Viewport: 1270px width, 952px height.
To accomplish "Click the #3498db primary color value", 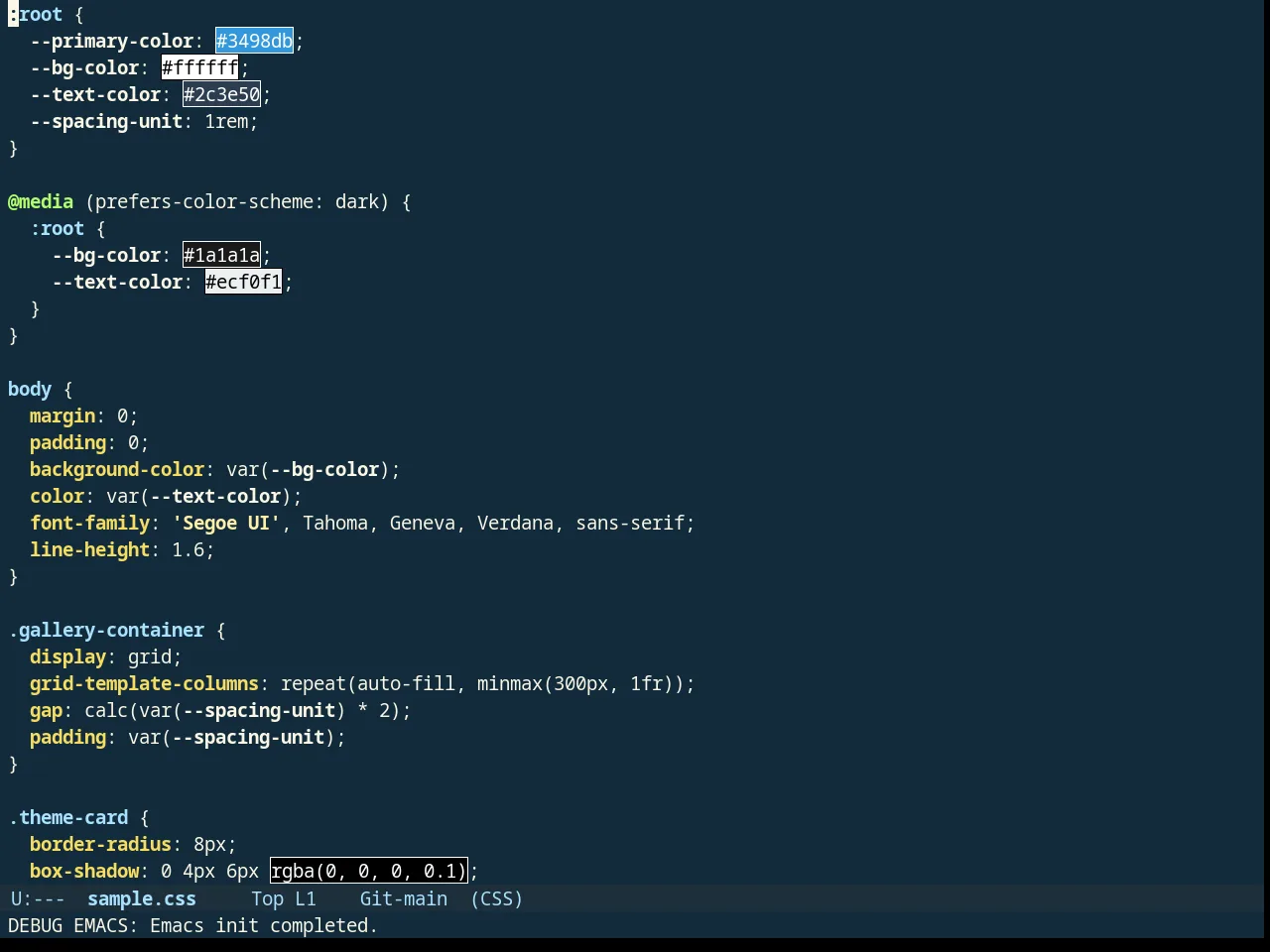I will [x=254, y=41].
